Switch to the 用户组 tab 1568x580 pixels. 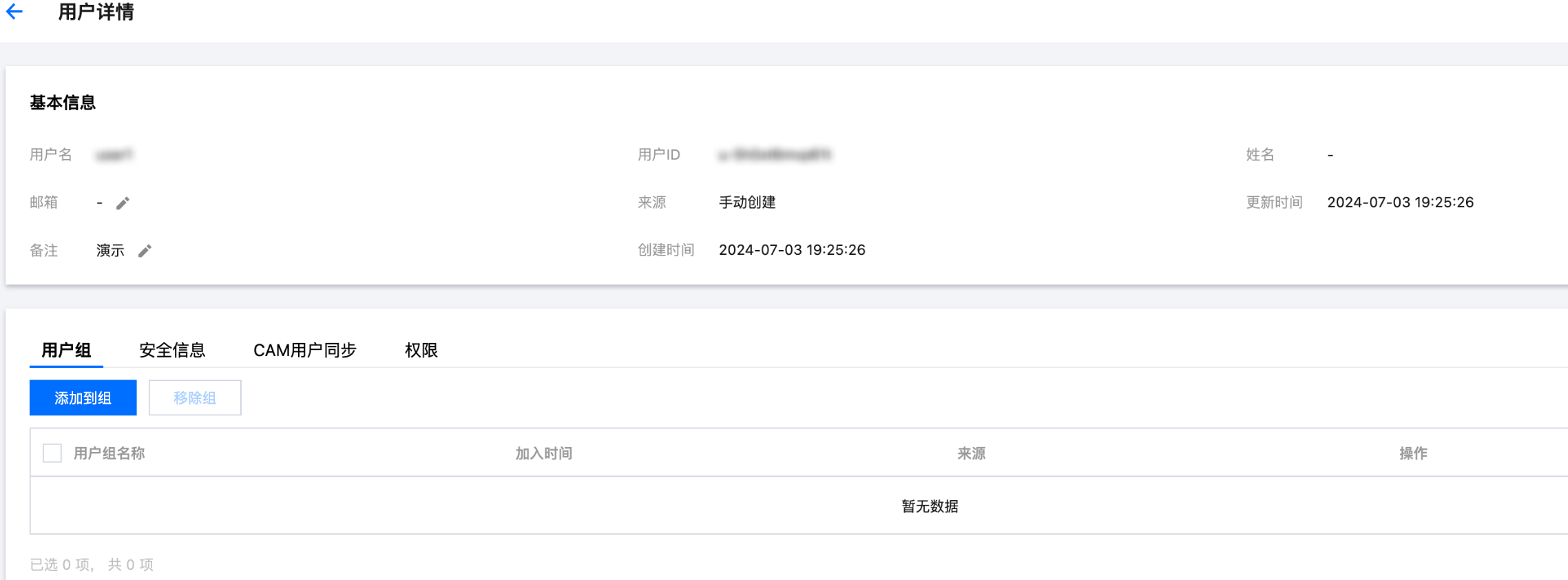pyautogui.click(x=66, y=350)
